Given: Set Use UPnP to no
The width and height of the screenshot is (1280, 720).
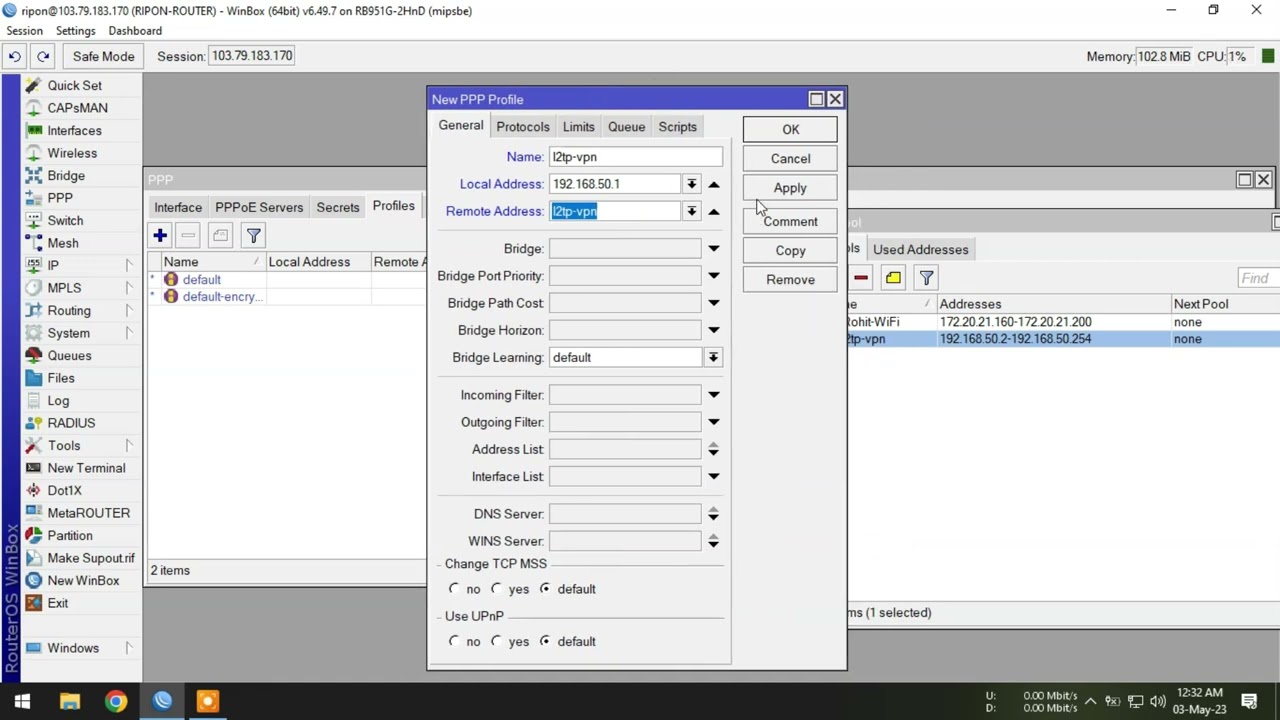Looking at the screenshot, I should click(x=454, y=641).
